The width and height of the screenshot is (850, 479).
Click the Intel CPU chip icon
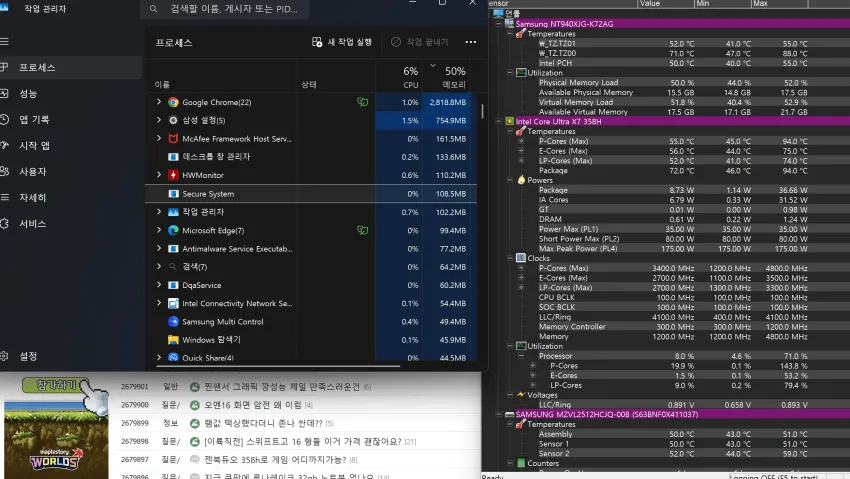[510, 121]
